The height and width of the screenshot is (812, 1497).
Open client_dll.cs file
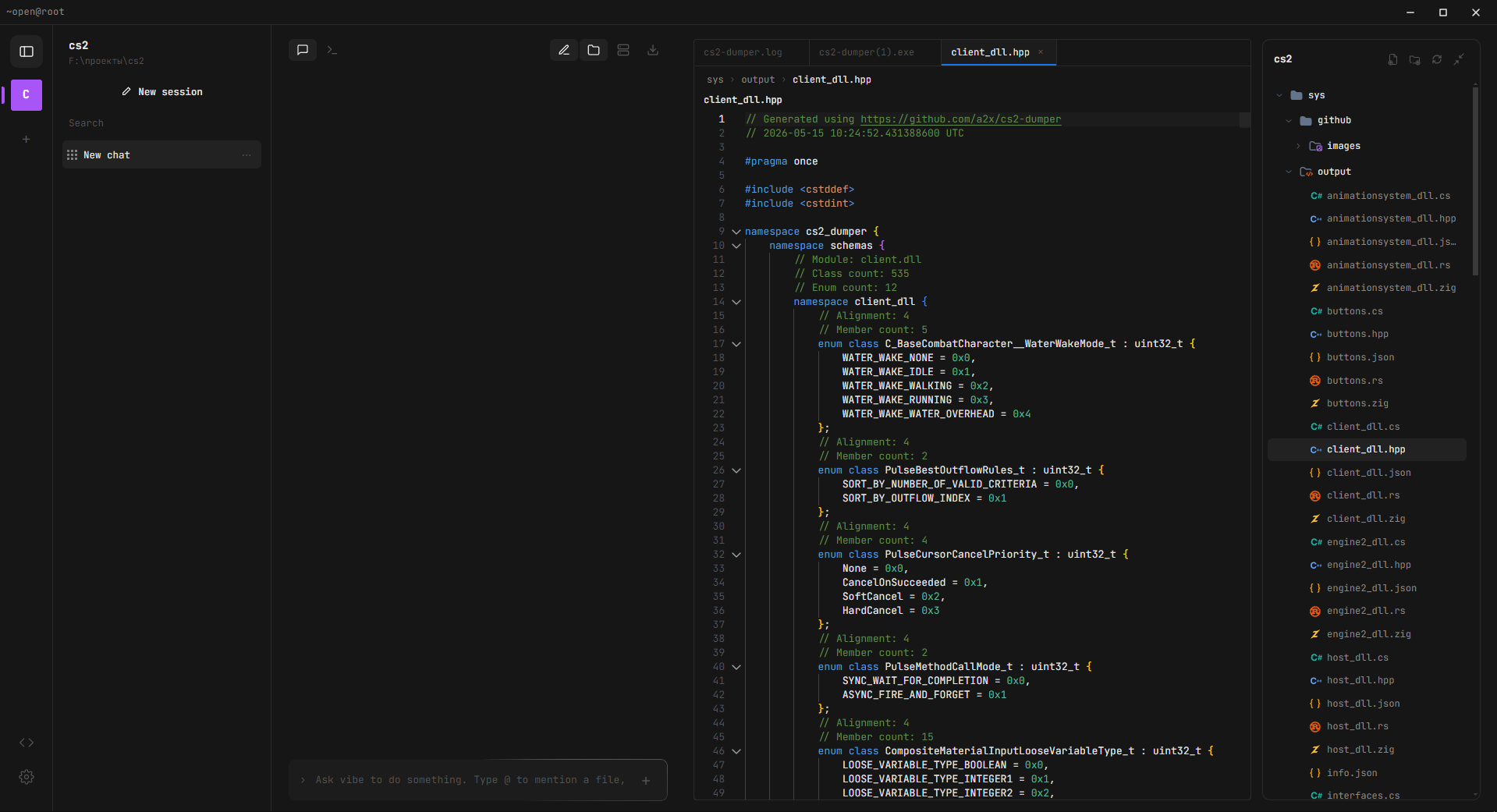point(1368,427)
